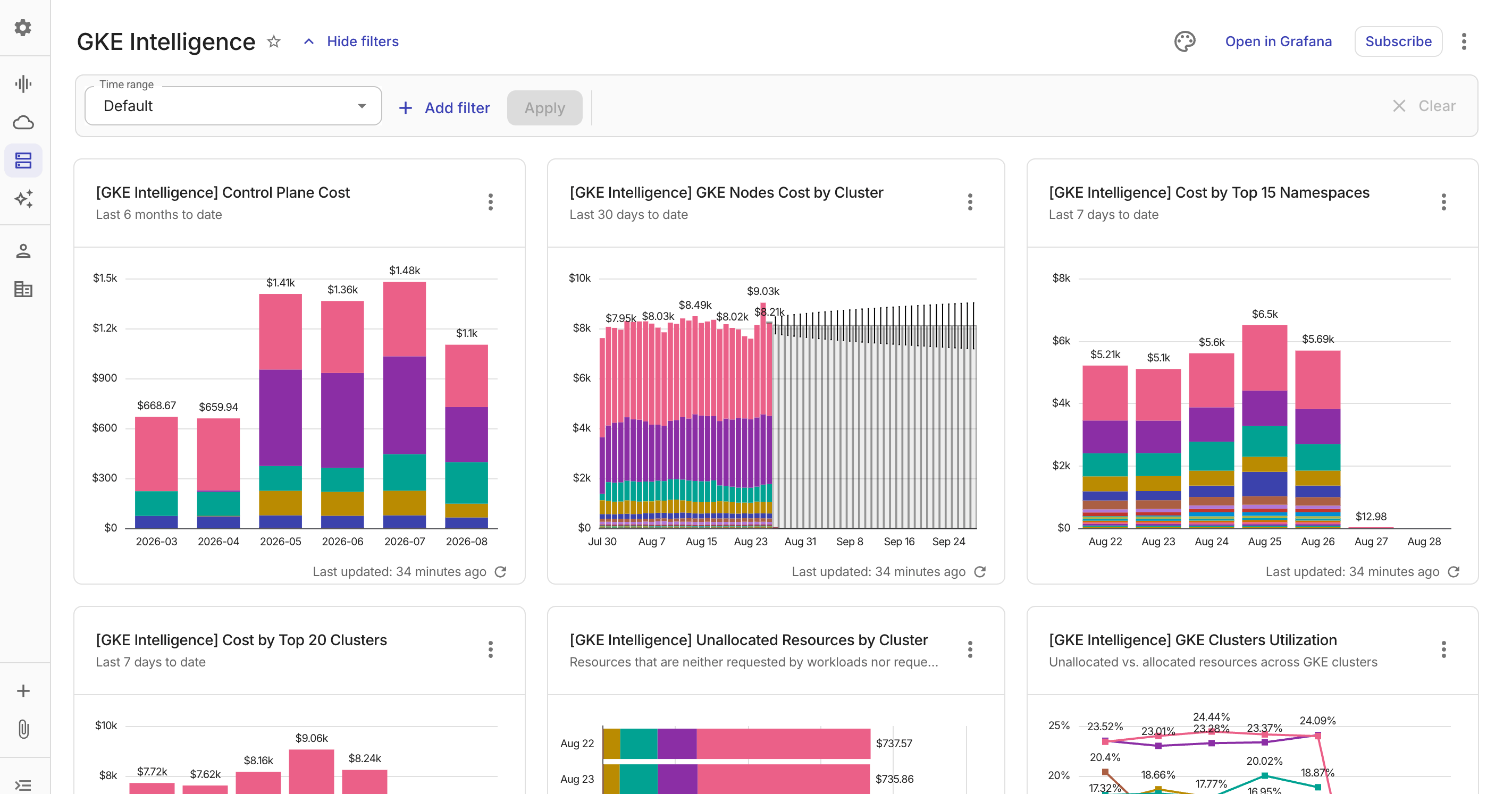Open Cost by Top 20 Clusters panel options
The image size is (1512, 794).
point(491,649)
